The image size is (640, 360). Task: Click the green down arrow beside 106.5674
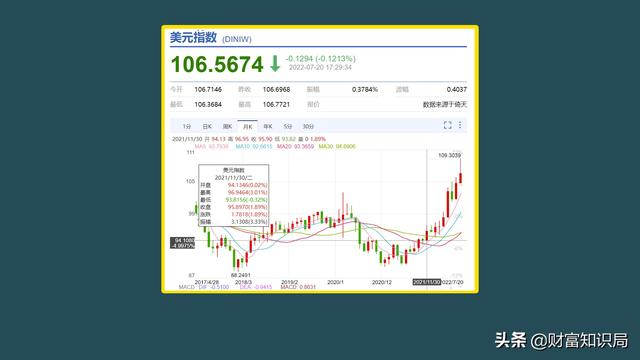tap(275, 64)
